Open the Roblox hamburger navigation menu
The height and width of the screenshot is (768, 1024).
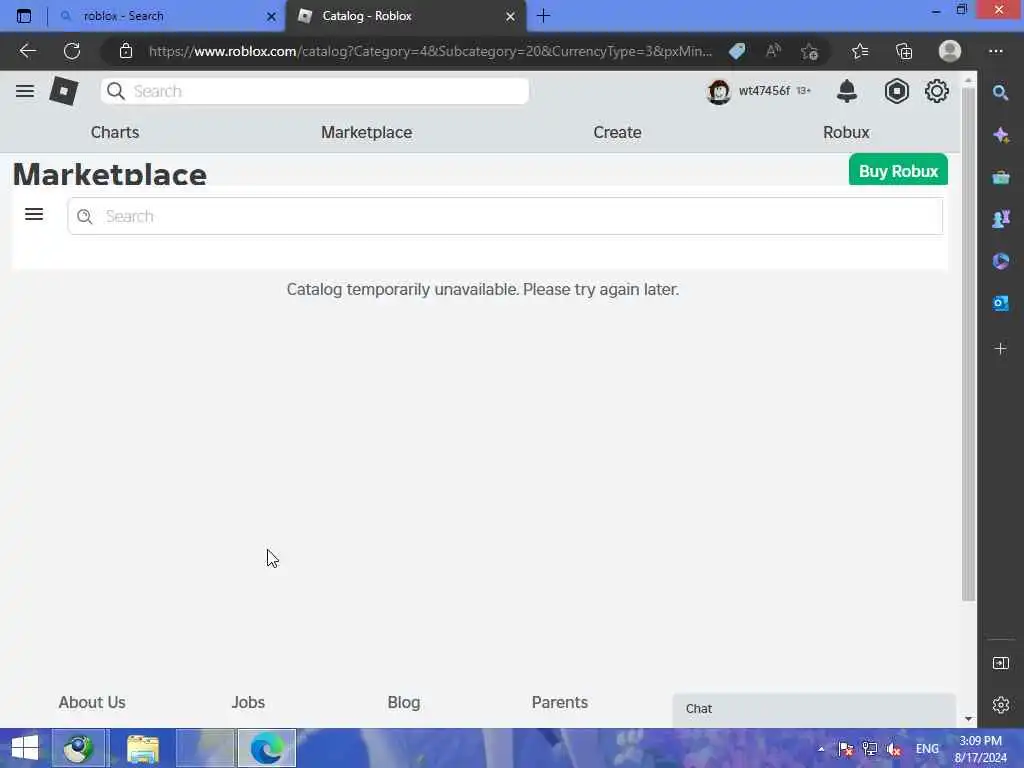[25, 91]
